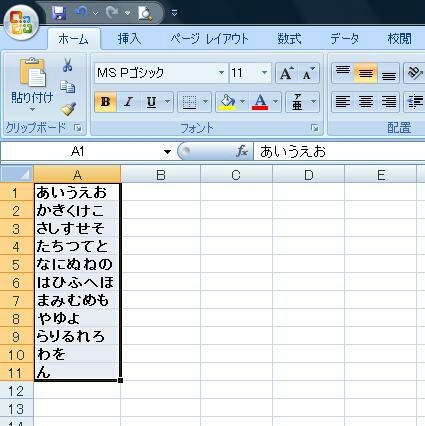425x426 pixels.
Task: Save the workbook with the floppy icon
Action: [59, 13]
